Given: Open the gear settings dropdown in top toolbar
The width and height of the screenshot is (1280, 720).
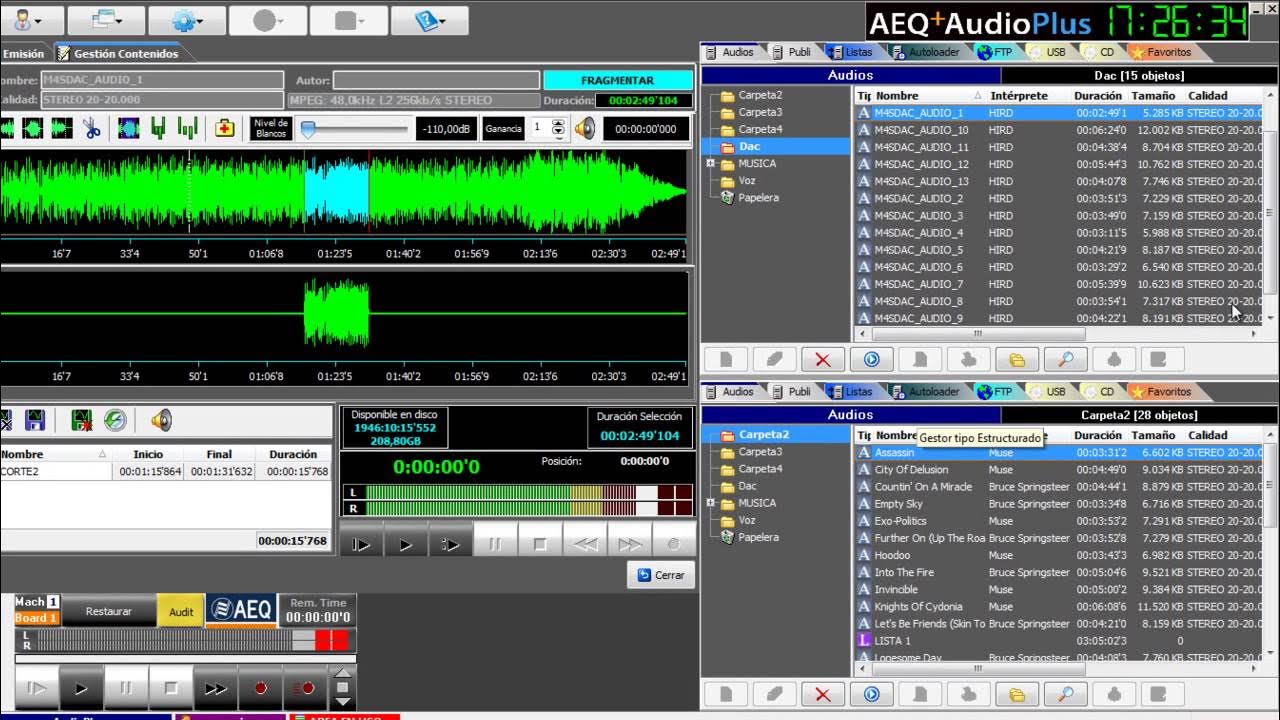Looking at the screenshot, I should pos(187,19).
